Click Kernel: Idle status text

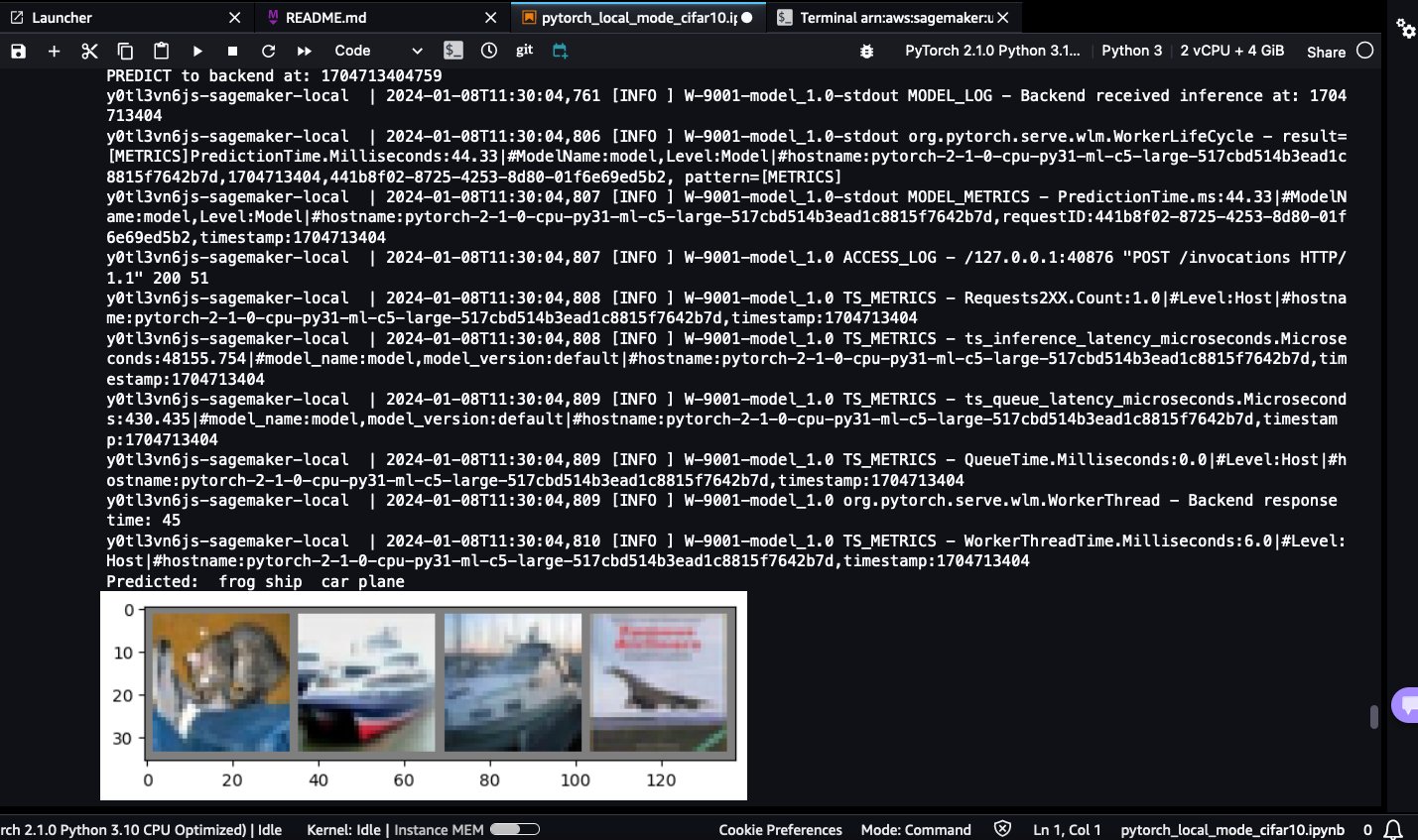pos(343,830)
